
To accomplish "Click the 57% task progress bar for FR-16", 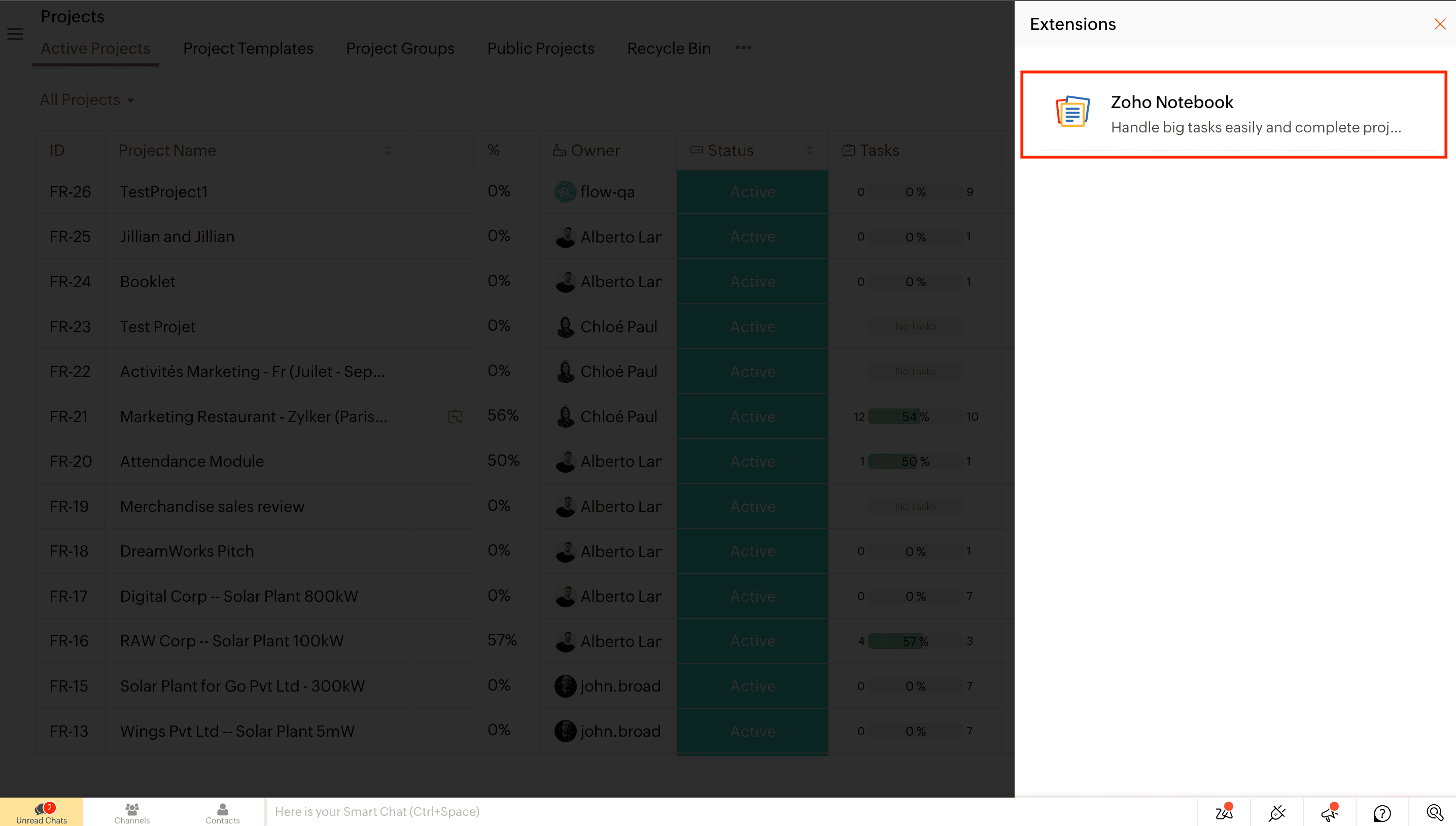I will tap(916, 641).
